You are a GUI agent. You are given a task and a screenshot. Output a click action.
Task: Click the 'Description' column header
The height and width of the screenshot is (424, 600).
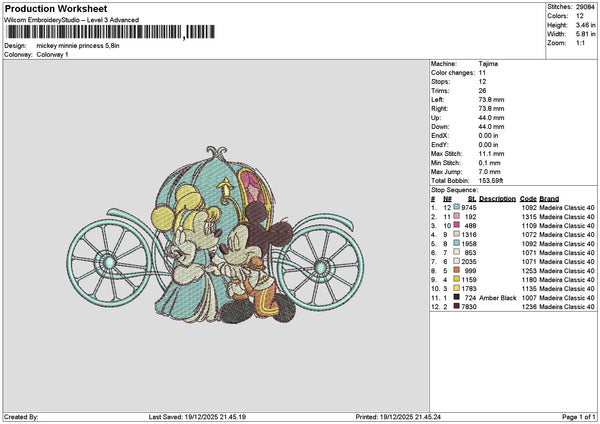[497, 199]
